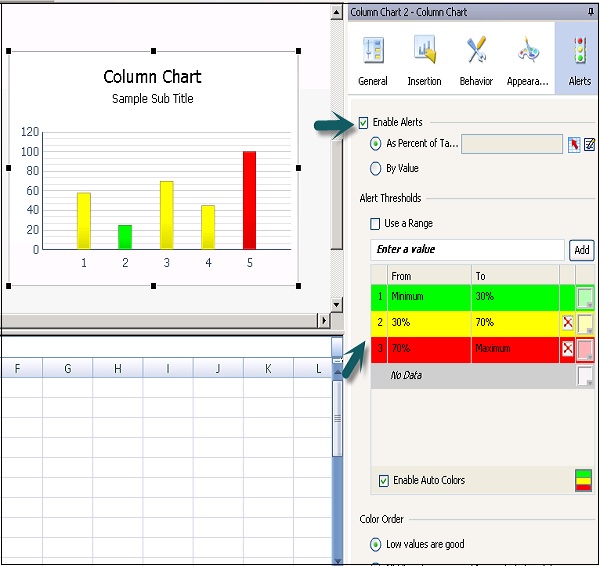Open the Insertion properties tab
The image size is (600, 566).
tap(424, 60)
